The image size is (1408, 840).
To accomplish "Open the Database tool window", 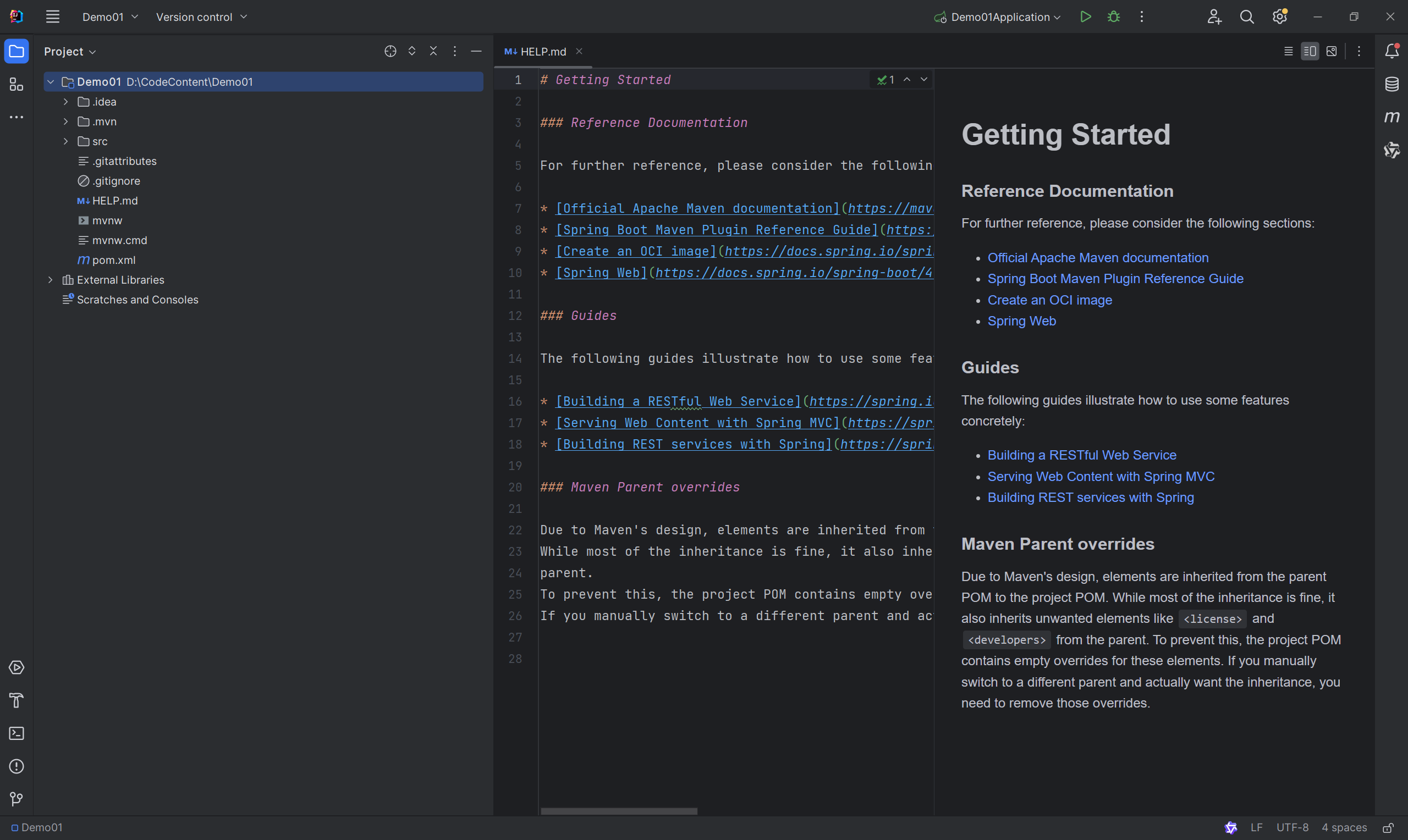I will [x=1391, y=84].
